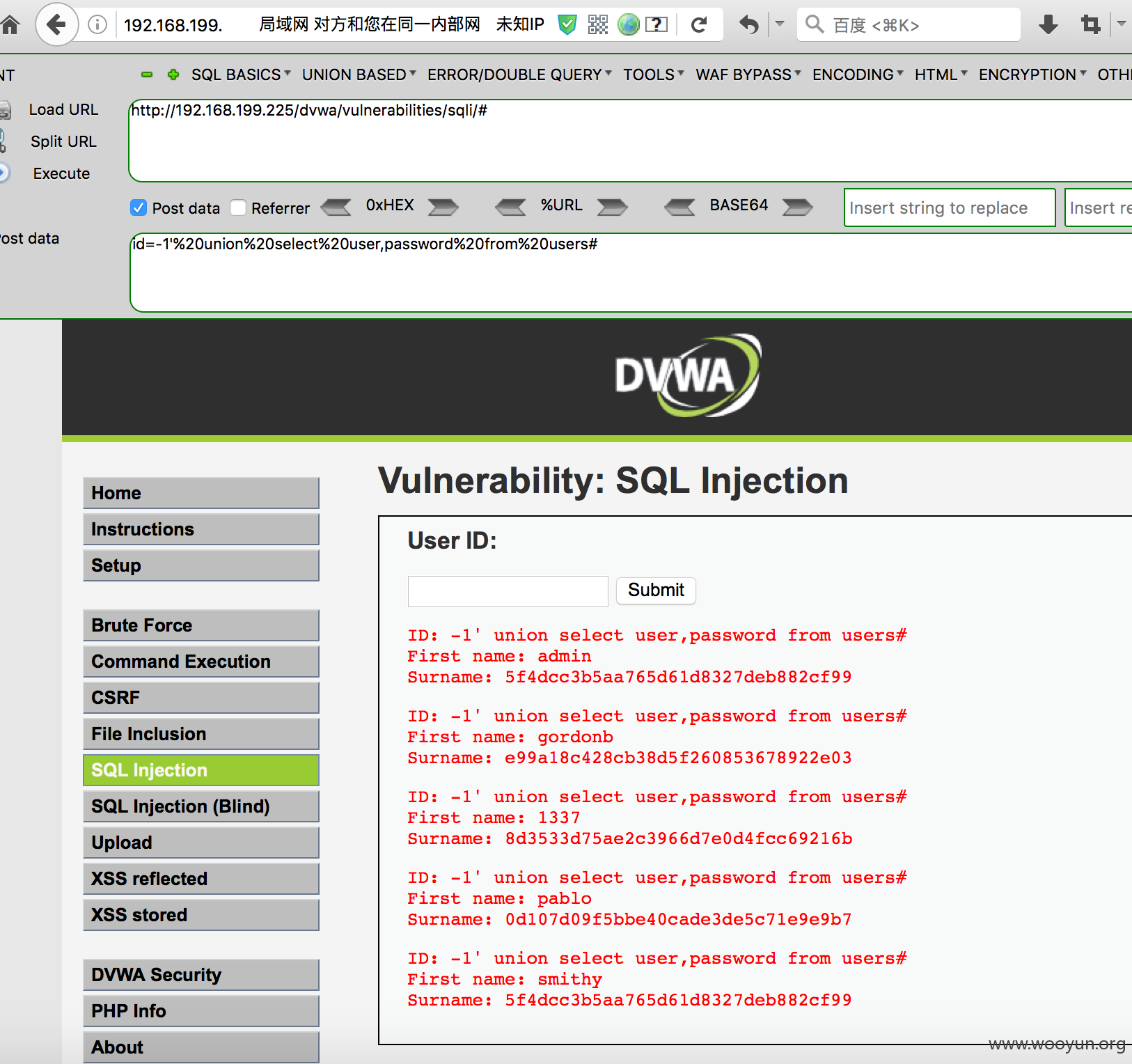Click the HackBar green minus icon

pyautogui.click(x=147, y=75)
